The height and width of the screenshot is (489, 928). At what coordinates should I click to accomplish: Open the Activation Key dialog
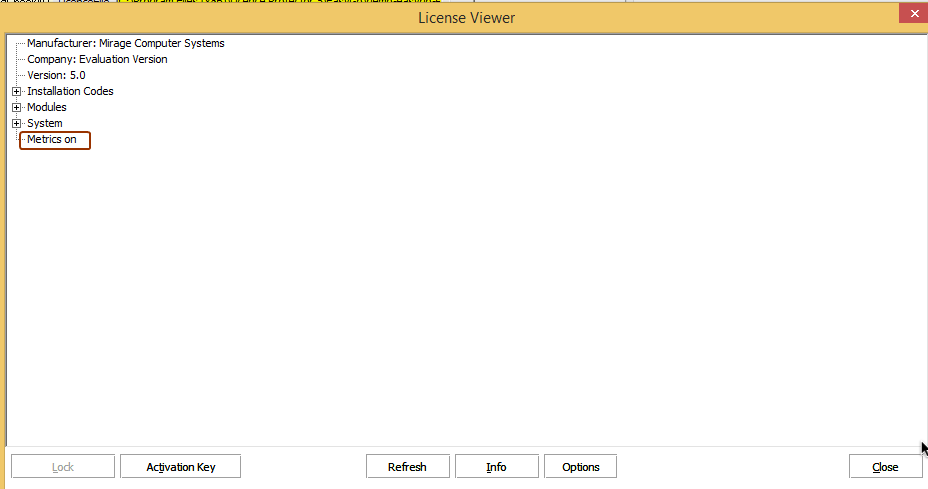(x=180, y=467)
